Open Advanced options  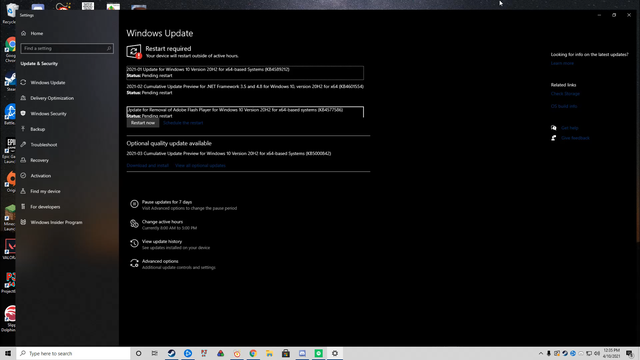[x=173, y=264]
